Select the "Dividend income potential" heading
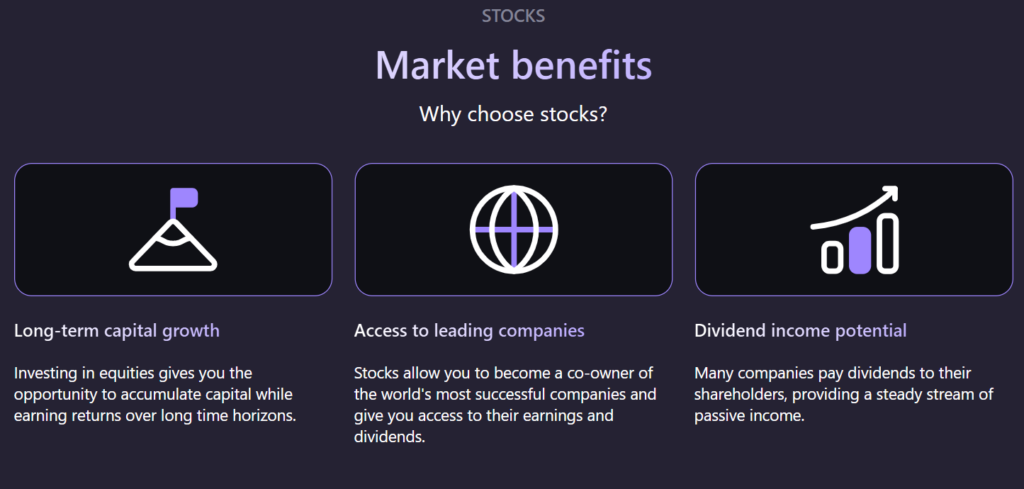This screenshot has height=489, width=1024. [x=800, y=330]
